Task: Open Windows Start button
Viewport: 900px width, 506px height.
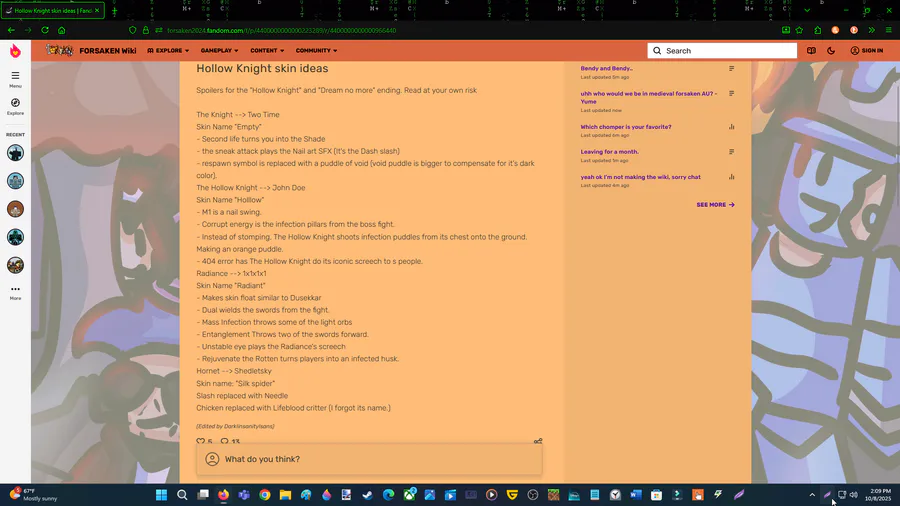Action: [161, 495]
